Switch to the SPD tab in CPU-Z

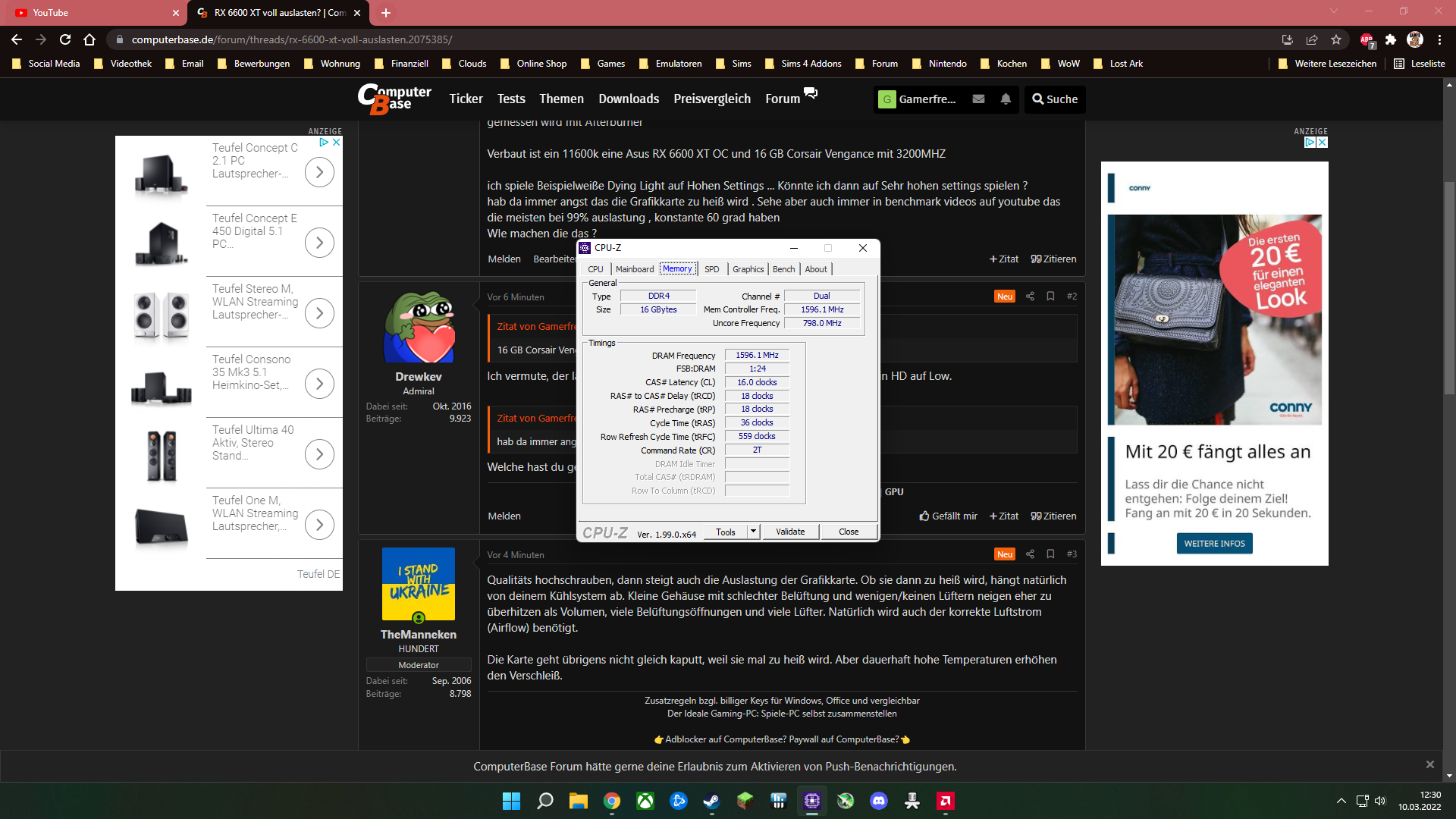(x=711, y=269)
